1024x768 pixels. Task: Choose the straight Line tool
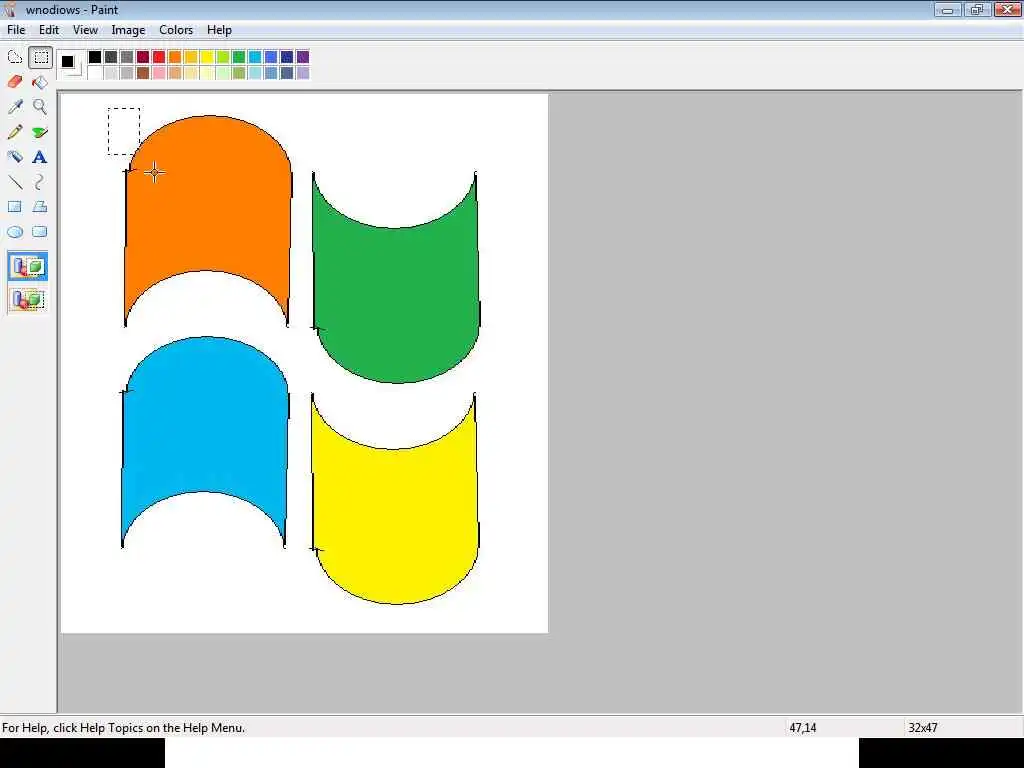pos(15,182)
